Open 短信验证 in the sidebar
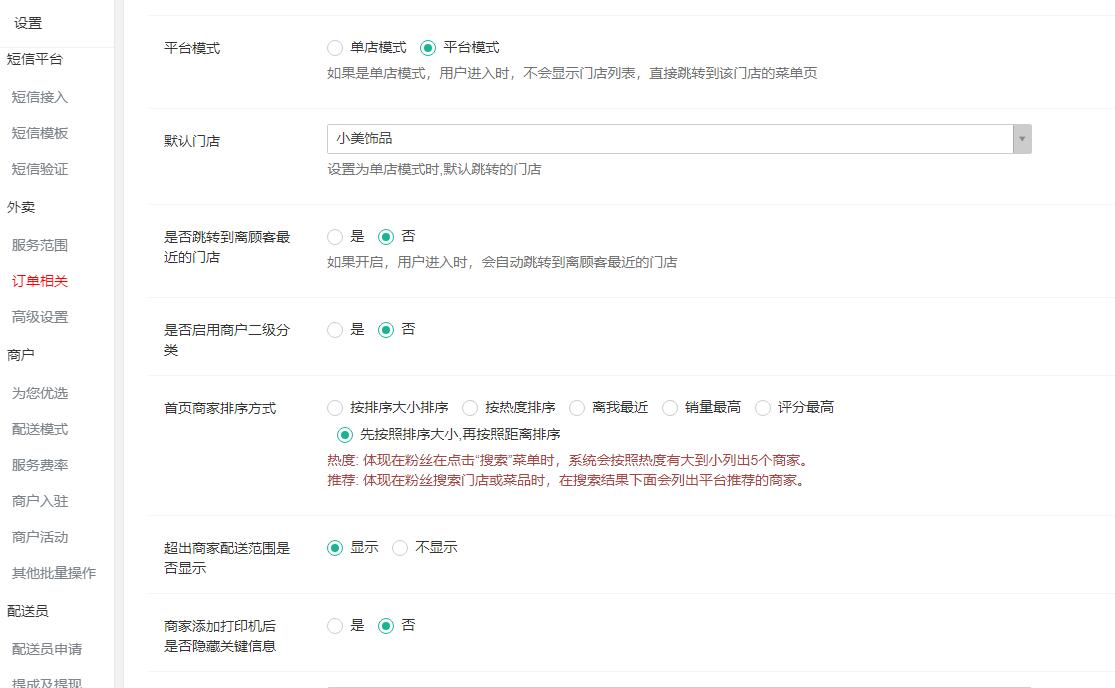Image resolution: width=1115 pixels, height=688 pixels. point(40,169)
